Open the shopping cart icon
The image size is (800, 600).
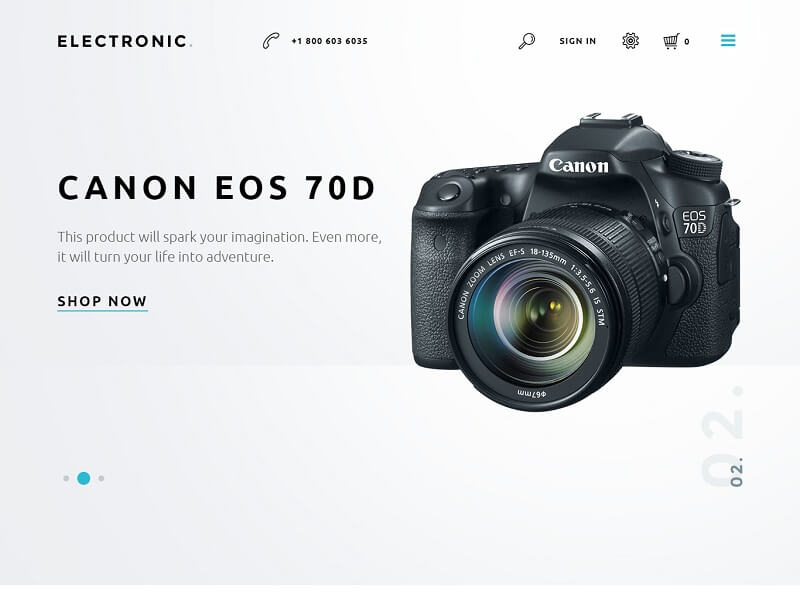pos(671,41)
